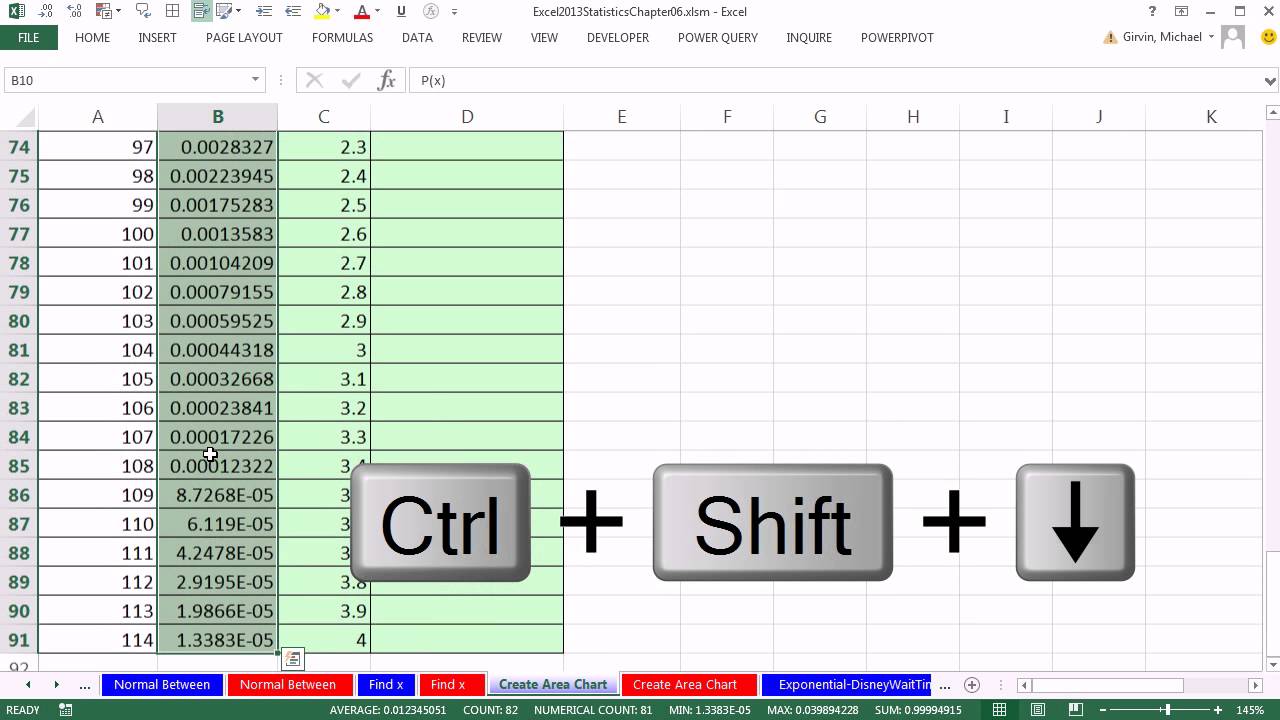Open the HOME ribbon tab
Viewport: 1280px width, 720px height.
coord(92,37)
